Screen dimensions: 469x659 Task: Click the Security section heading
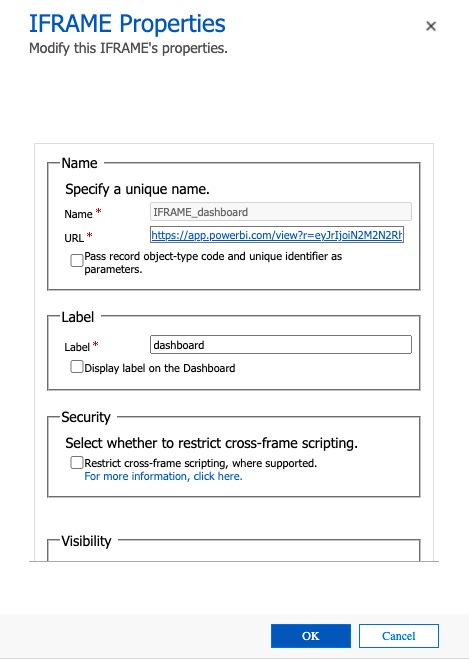point(86,417)
